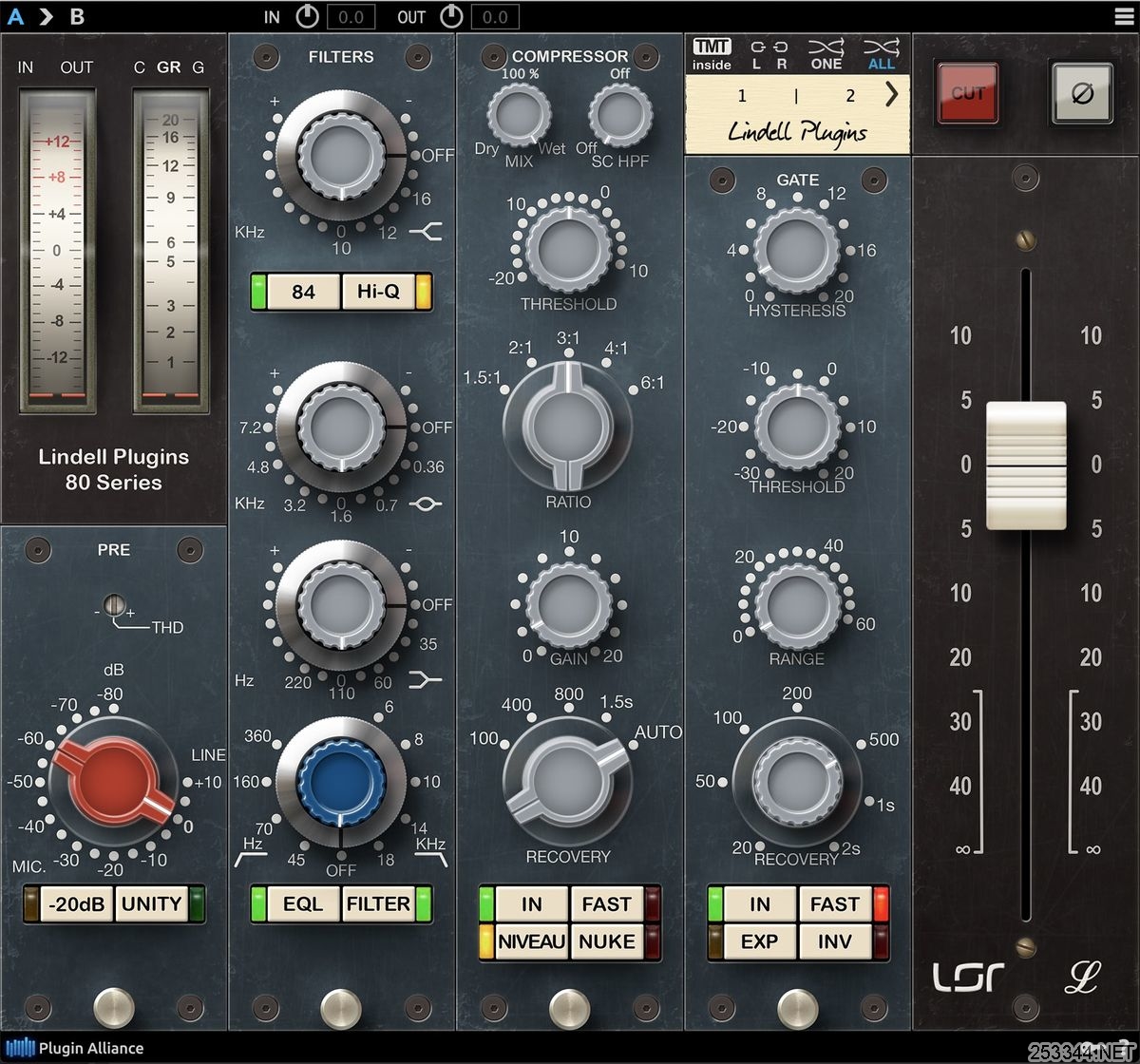
Task: Click the 6:1 ratio label
Action: click(x=653, y=383)
